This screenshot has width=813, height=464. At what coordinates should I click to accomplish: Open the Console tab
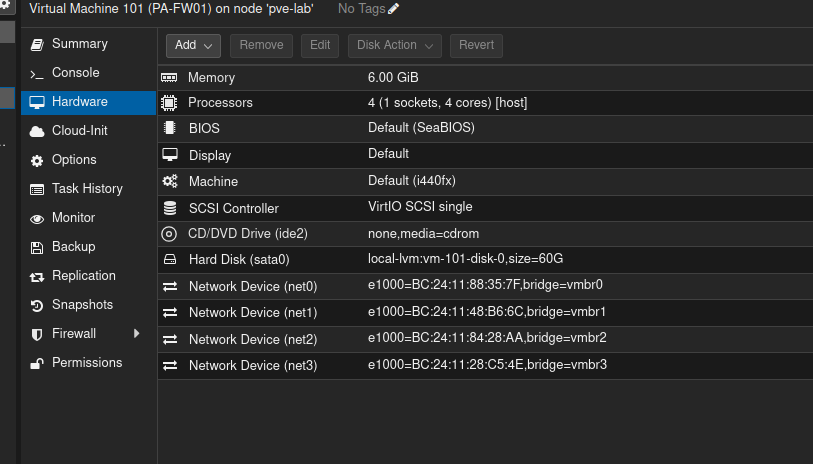[x=89, y=73]
